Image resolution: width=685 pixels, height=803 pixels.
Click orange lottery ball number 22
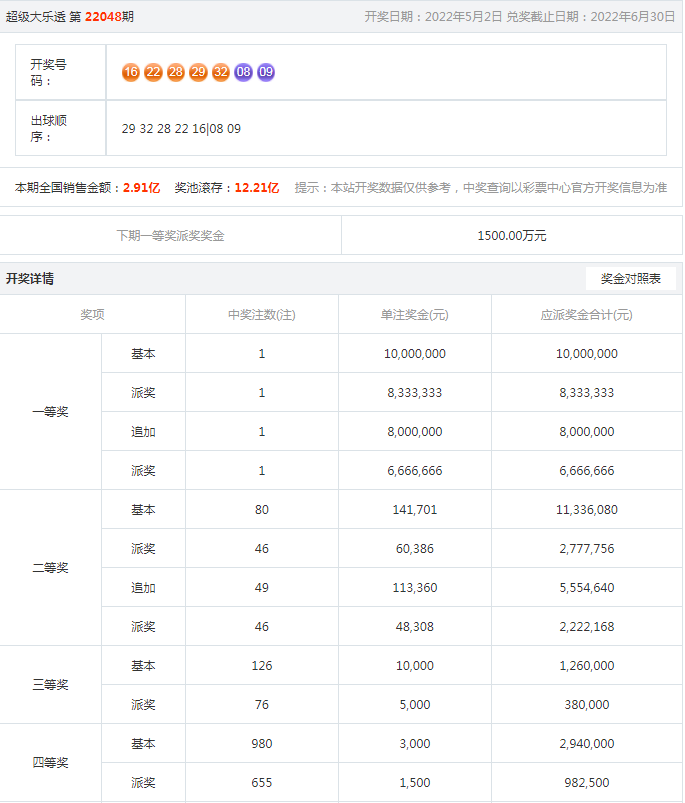click(x=153, y=72)
